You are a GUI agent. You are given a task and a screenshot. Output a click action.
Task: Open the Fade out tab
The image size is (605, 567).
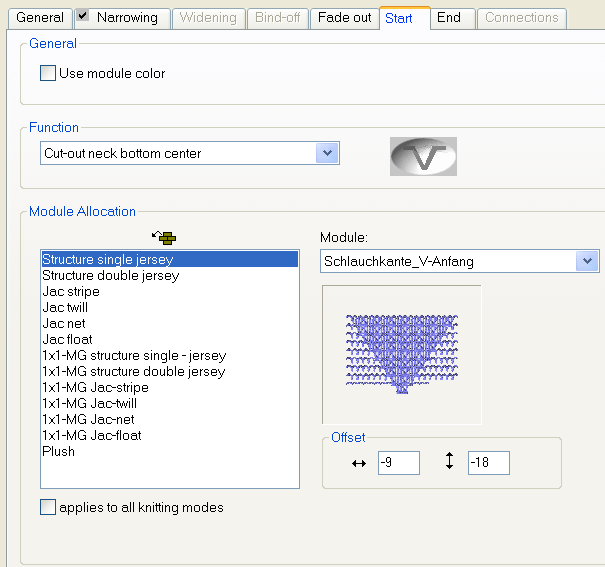point(344,18)
